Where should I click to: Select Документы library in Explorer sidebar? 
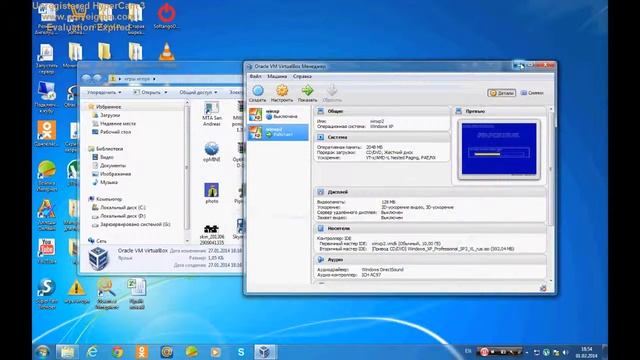(113, 166)
